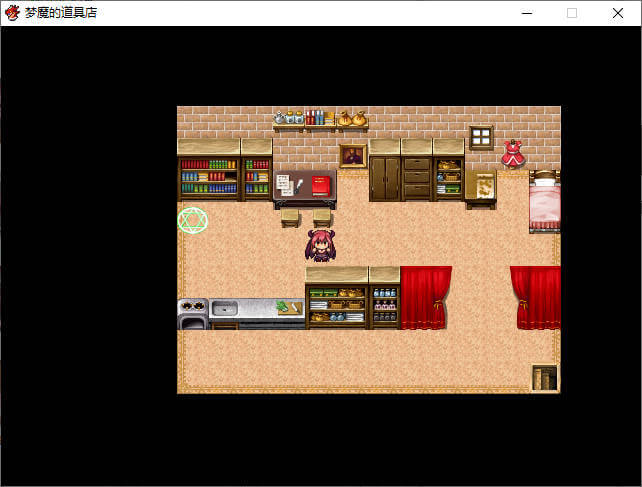Click the left red curtain

425,296
